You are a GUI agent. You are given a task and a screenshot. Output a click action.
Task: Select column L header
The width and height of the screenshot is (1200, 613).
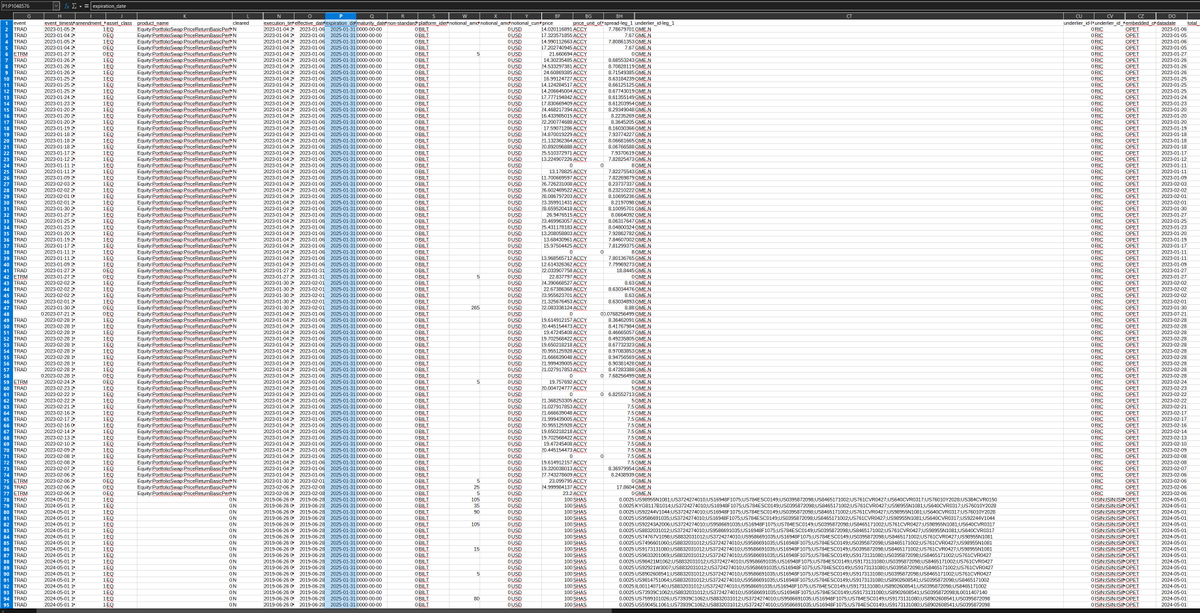tap(247, 16)
